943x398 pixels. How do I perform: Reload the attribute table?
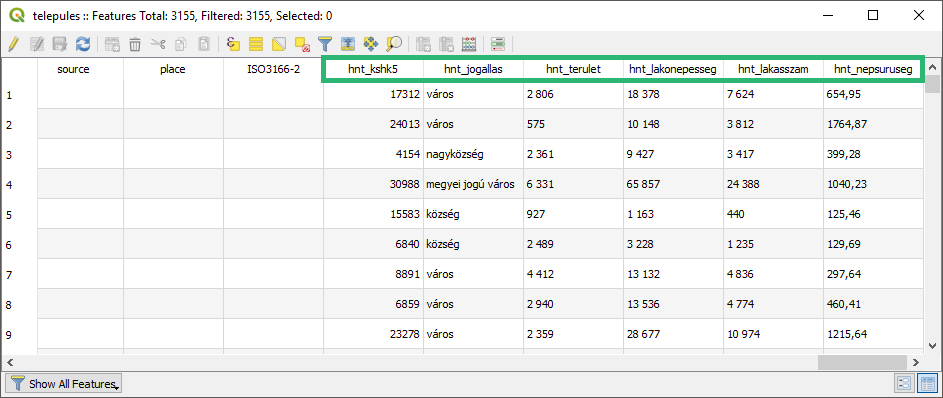click(82, 43)
